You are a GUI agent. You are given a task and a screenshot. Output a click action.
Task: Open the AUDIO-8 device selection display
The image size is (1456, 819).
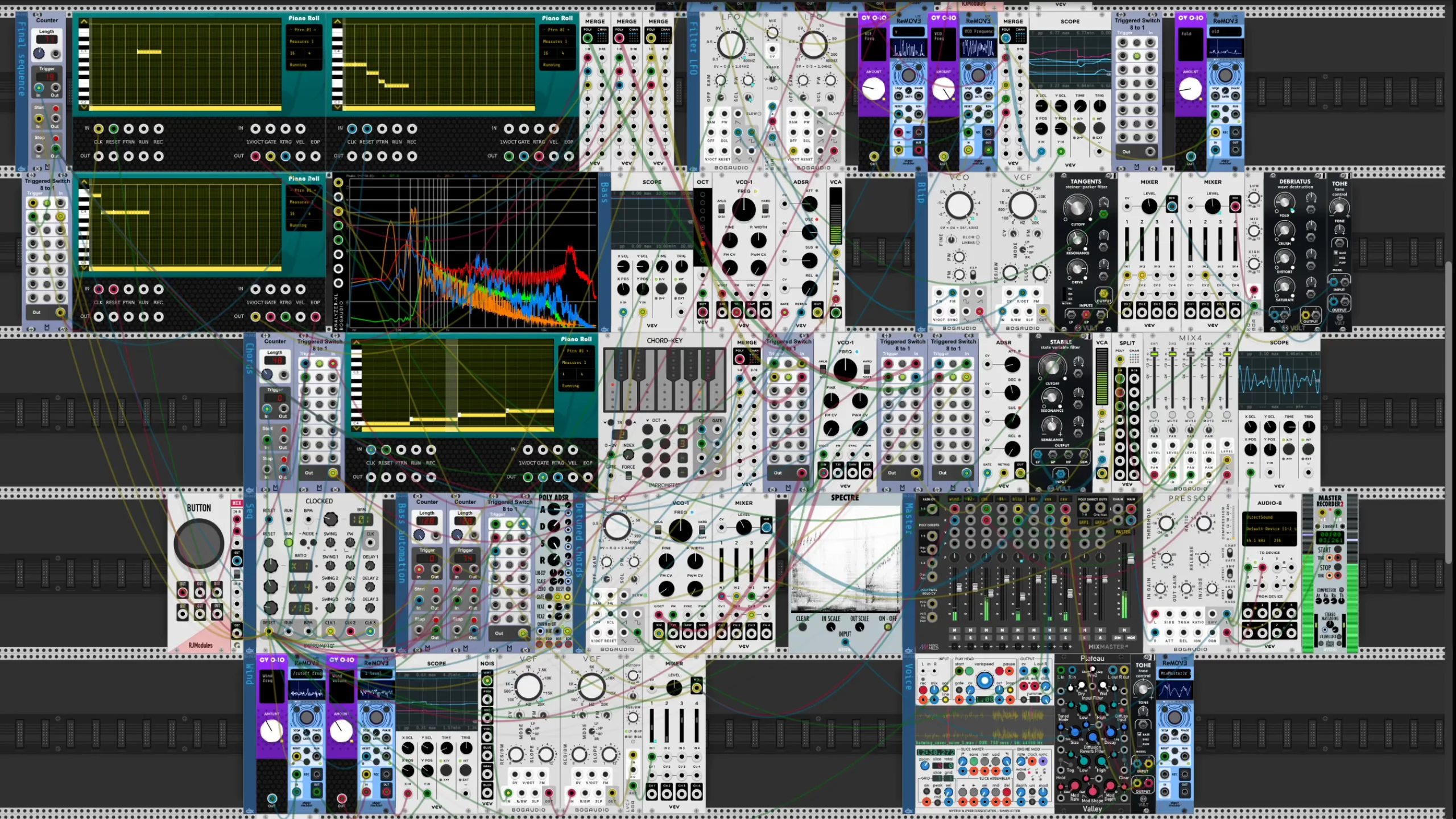1269,529
